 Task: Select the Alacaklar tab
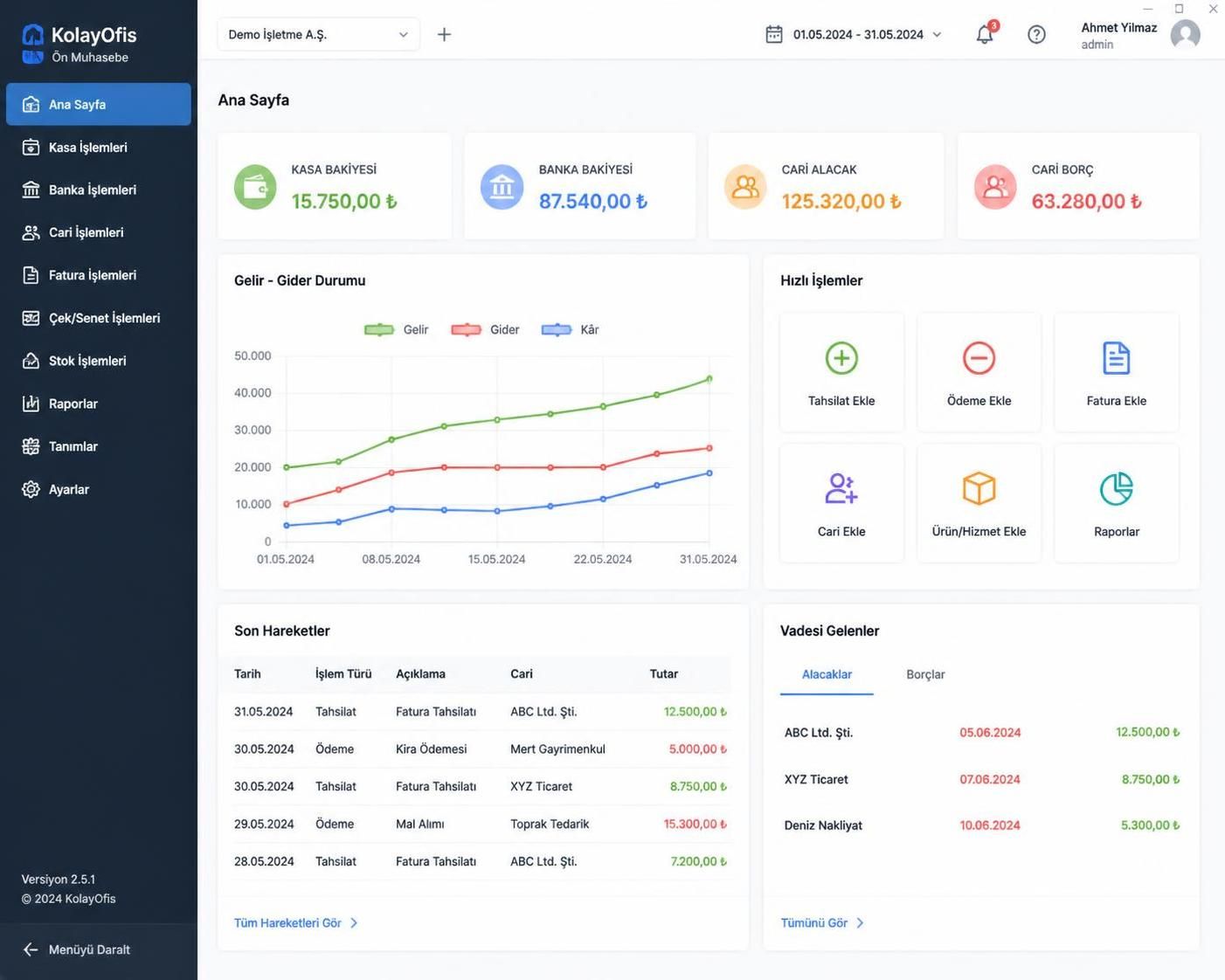(827, 674)
